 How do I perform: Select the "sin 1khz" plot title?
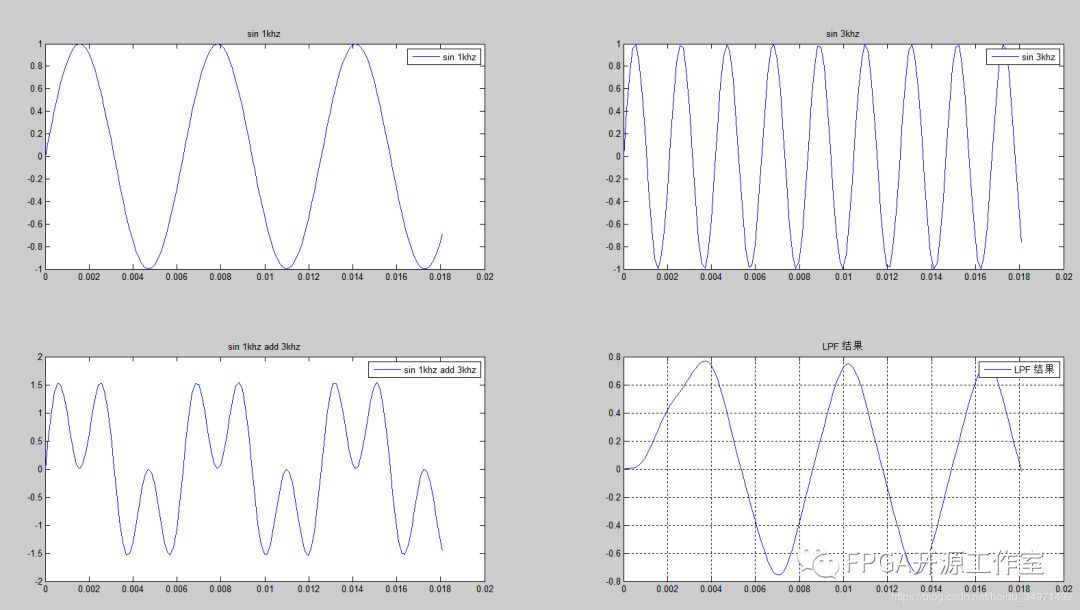(x=265, y=33)
